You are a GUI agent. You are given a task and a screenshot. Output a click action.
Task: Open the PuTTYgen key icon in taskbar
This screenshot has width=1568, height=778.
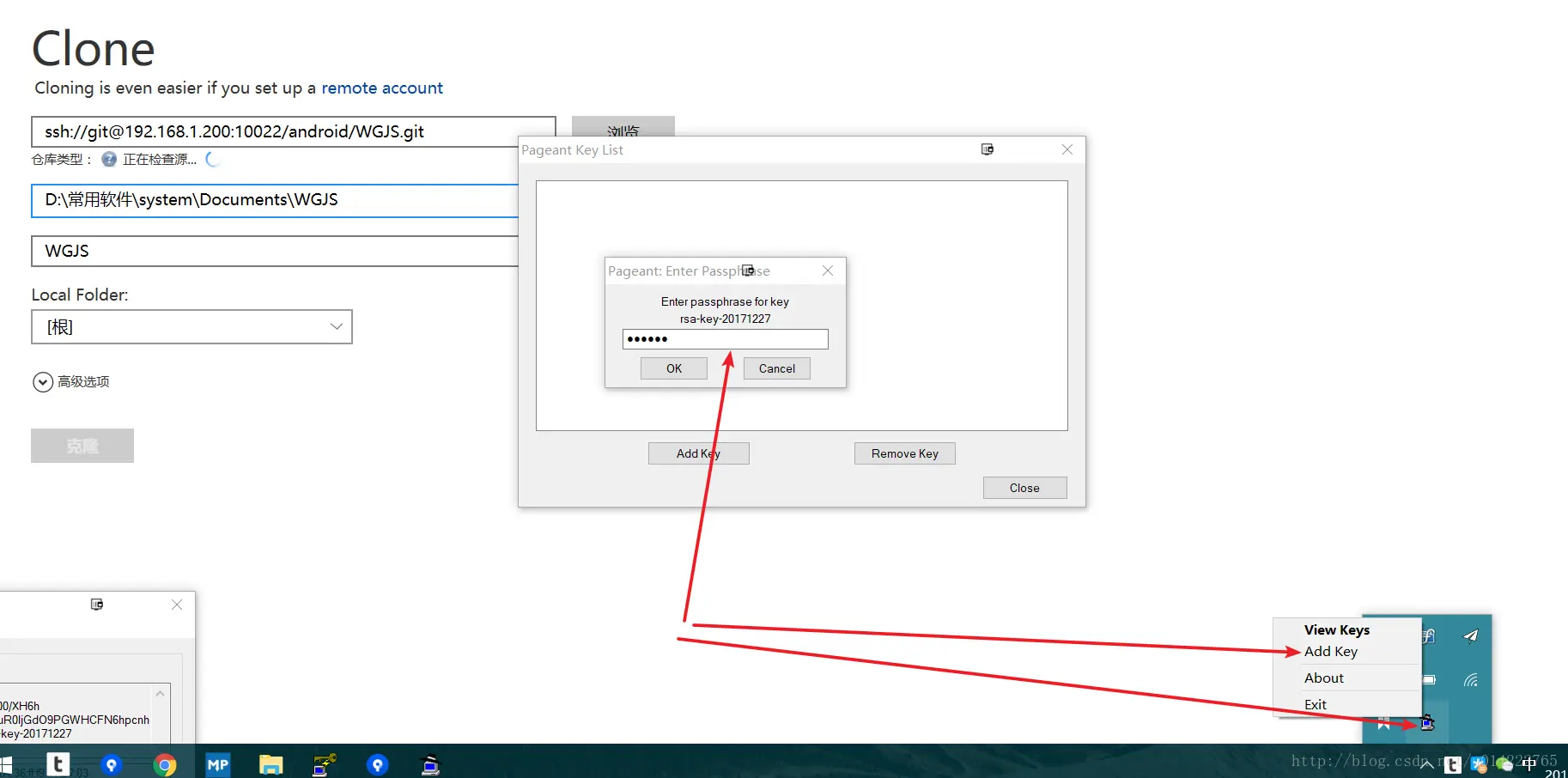click(x=325, y=764)
